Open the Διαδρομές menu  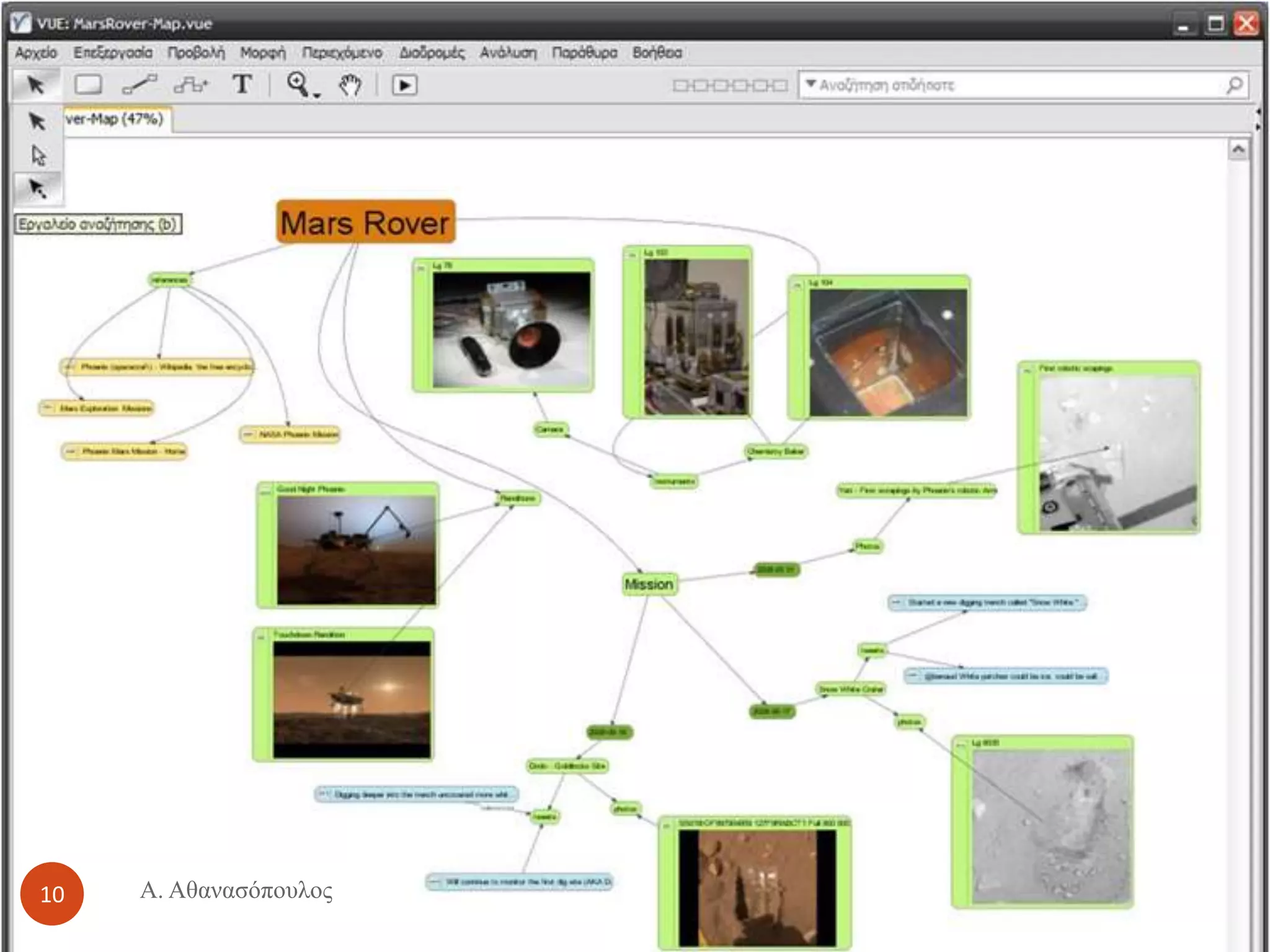(x=432, y=53)
